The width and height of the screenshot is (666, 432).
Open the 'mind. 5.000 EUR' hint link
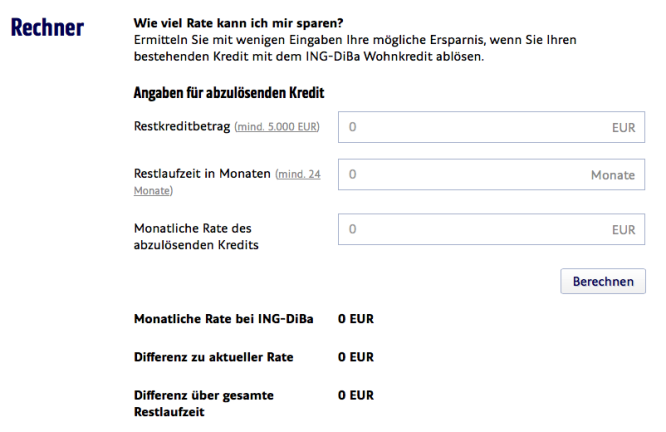[277, 127]
